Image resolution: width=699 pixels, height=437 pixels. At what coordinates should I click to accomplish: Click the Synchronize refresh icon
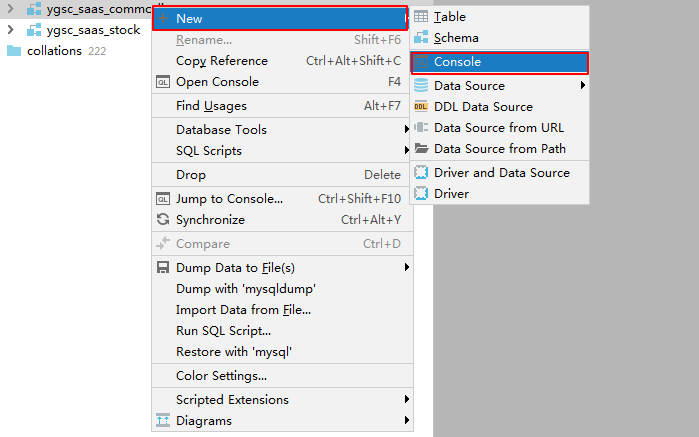coord(163,219)
